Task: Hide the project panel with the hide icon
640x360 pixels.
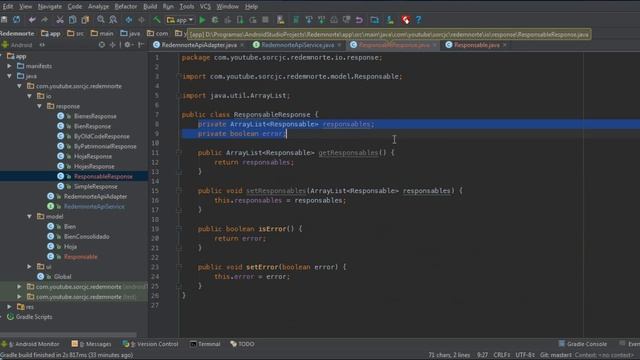Action: tap(141, 45)
